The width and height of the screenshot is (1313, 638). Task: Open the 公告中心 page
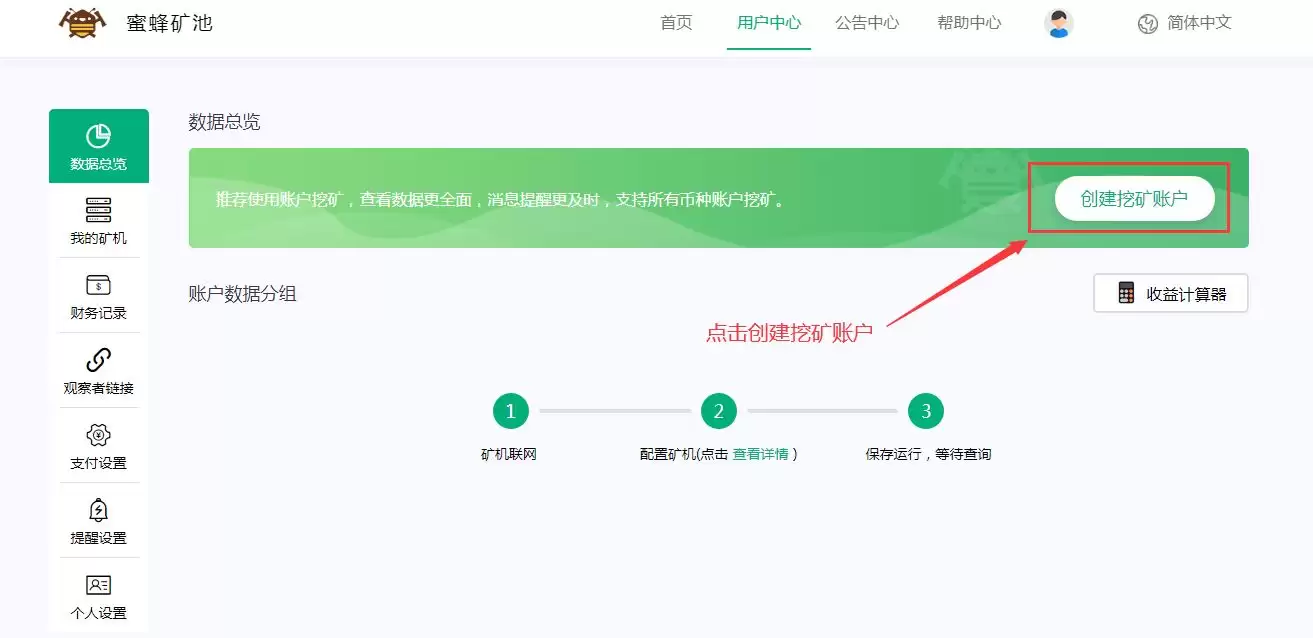[867, 22]
